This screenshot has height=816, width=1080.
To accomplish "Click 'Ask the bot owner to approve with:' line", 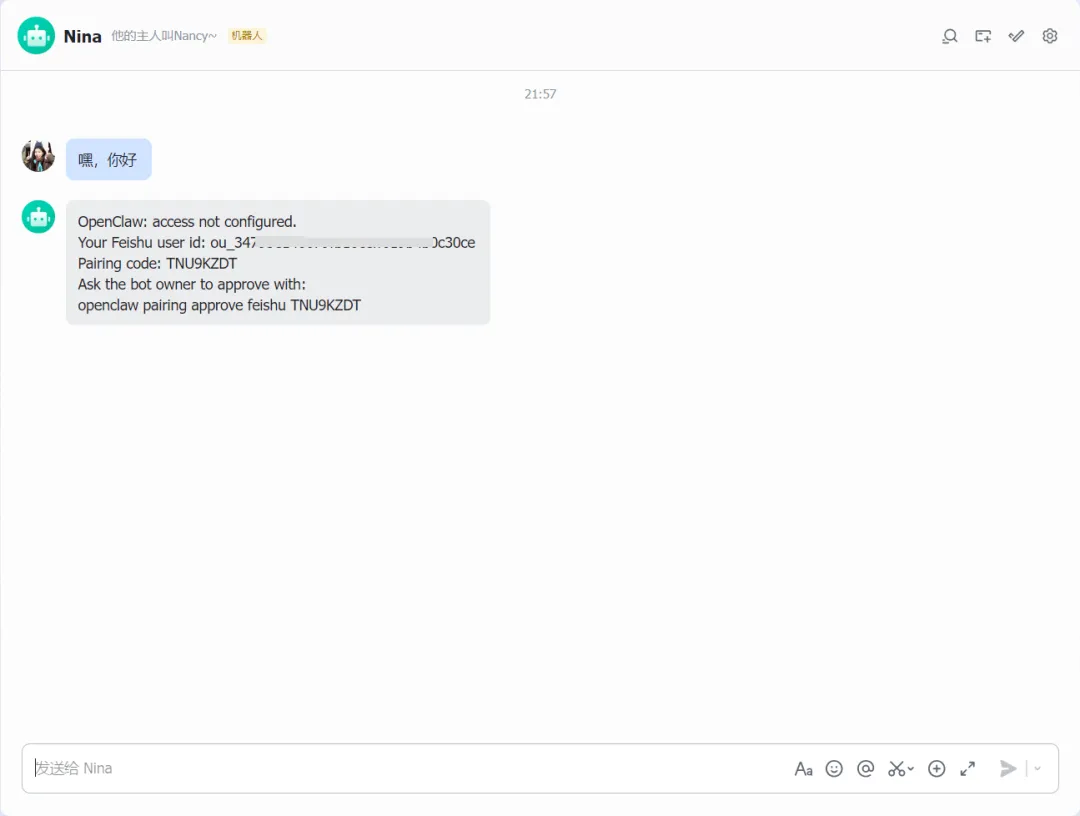I will pos(191,284).
